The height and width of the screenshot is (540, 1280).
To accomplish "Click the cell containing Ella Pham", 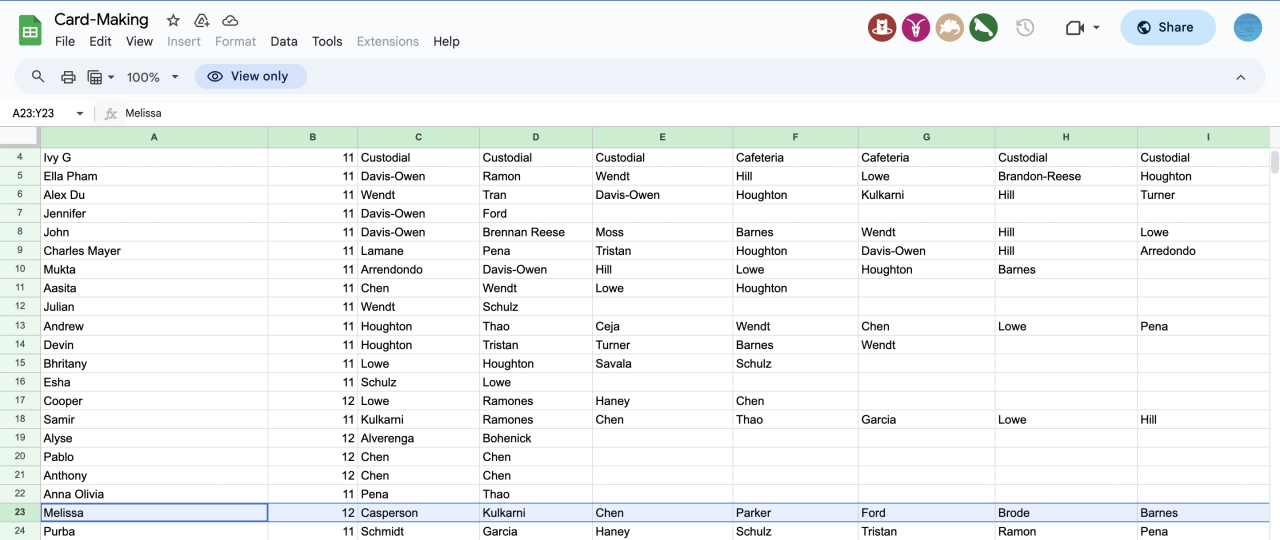I will point(154,176).
